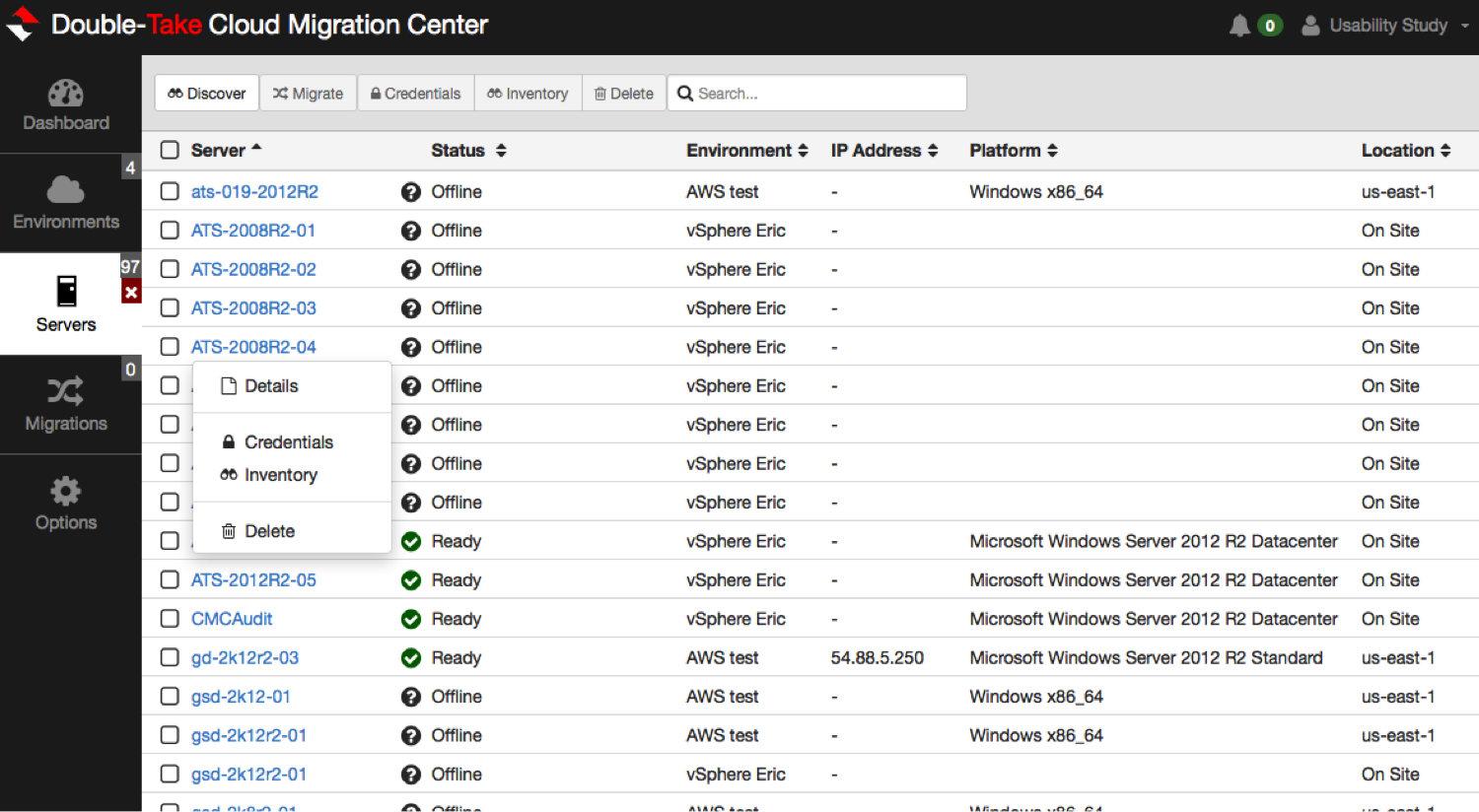Open Environments cloud icon in sidebar
Image resolution: width=1479 pixels, height=812 pixels.
point(66,189)
